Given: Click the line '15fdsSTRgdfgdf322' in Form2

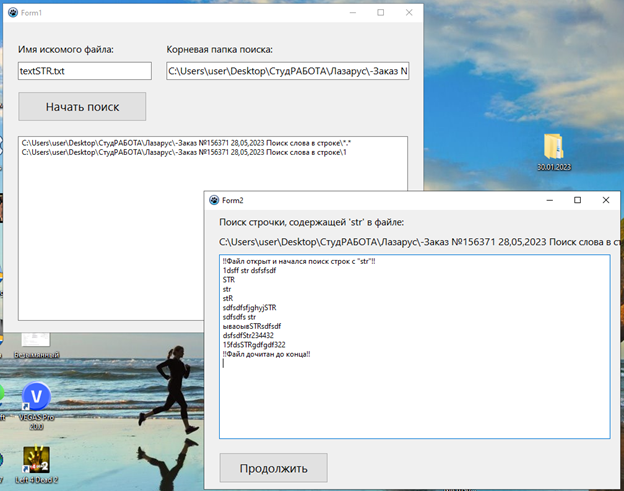Looking at the screenshot, I should (x=254, y=345).
